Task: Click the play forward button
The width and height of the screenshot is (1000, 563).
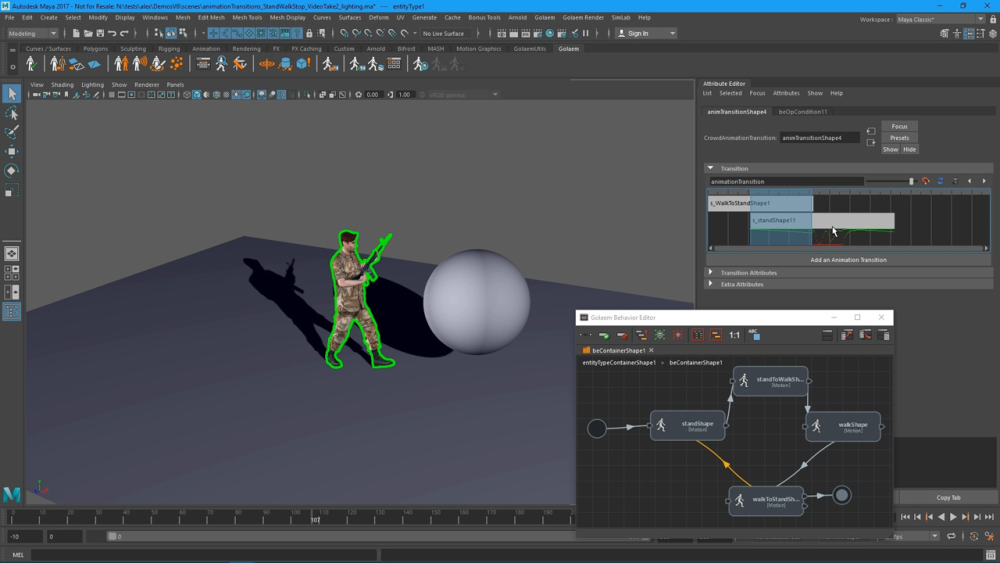Action: click(x=953, y=517)
